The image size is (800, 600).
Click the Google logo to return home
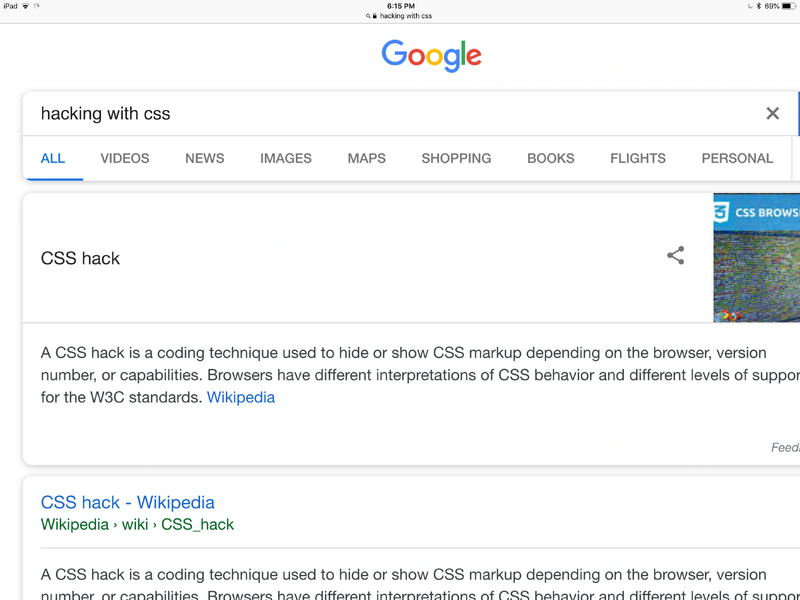pyautogui.click(x=431, y=56)
